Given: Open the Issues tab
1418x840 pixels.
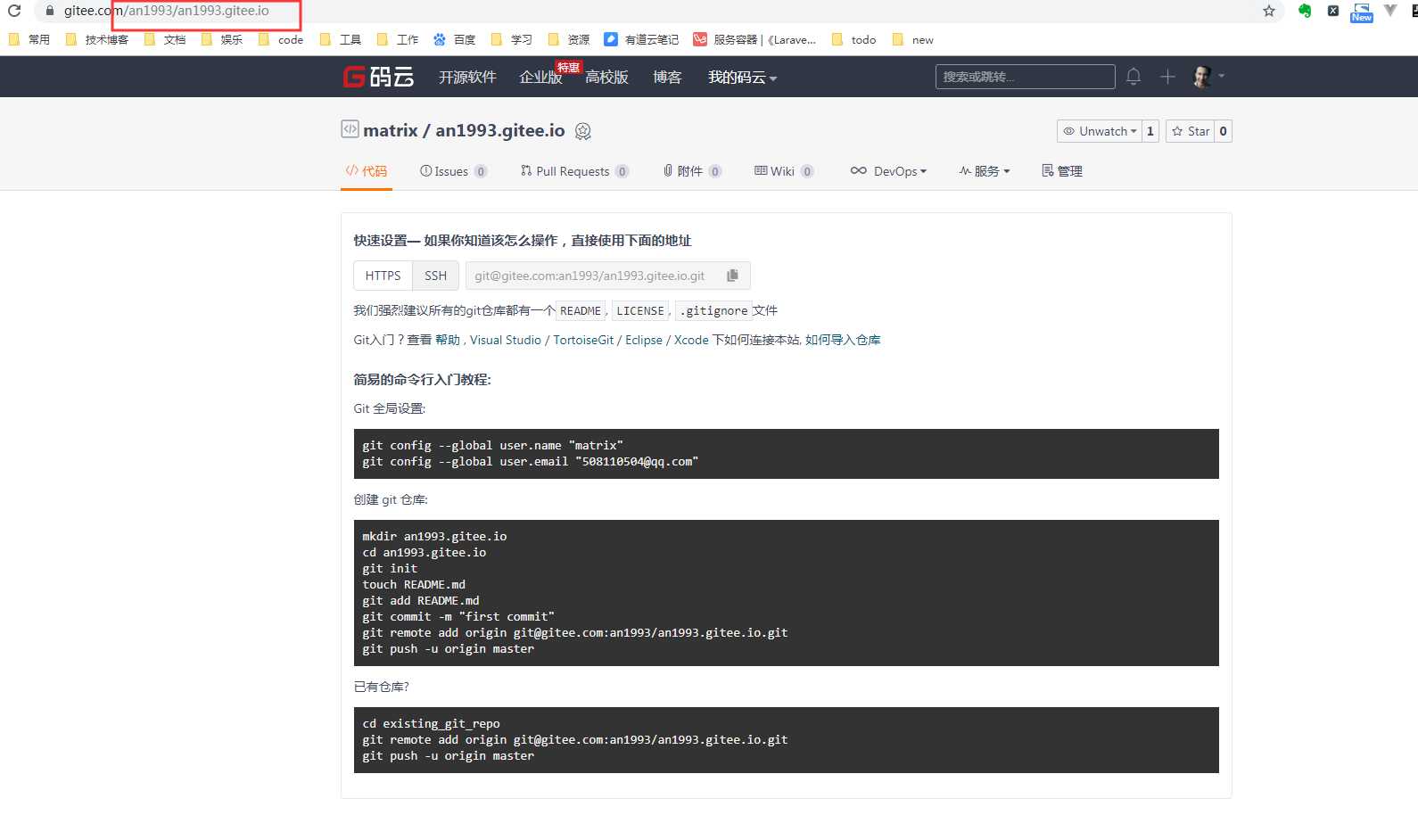Looking at the screenshot, I should (x=453, y=171).
